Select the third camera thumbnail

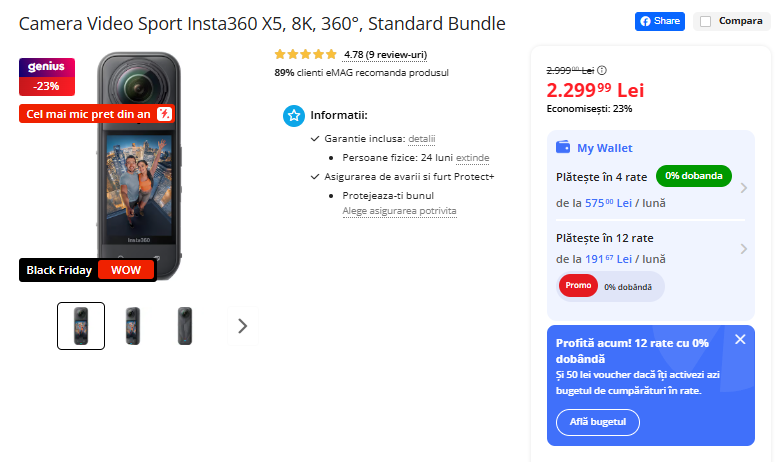[x=184, y=325]
